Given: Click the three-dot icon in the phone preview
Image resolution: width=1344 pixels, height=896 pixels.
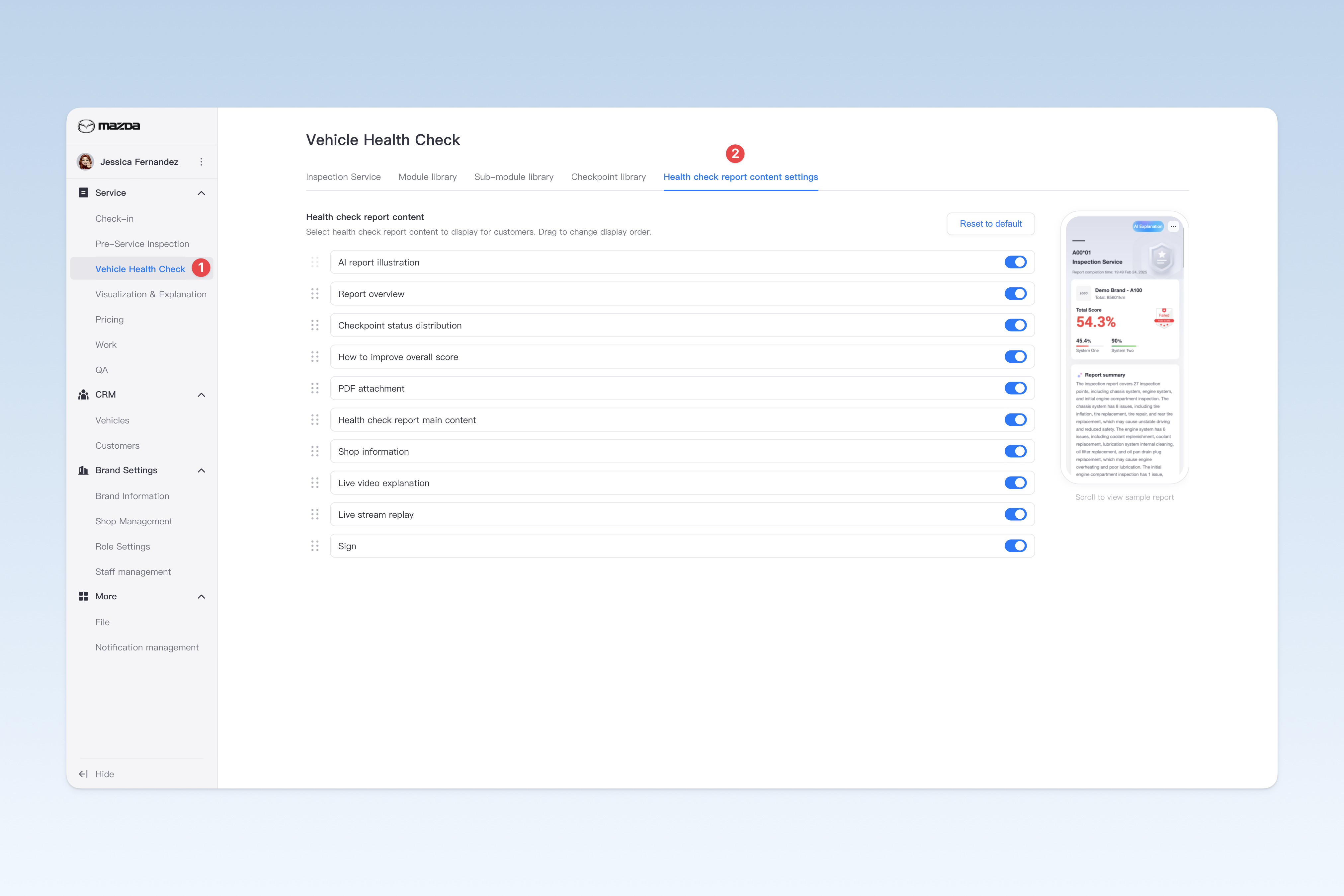Looking at the screenshot, I should (1173, 226).
